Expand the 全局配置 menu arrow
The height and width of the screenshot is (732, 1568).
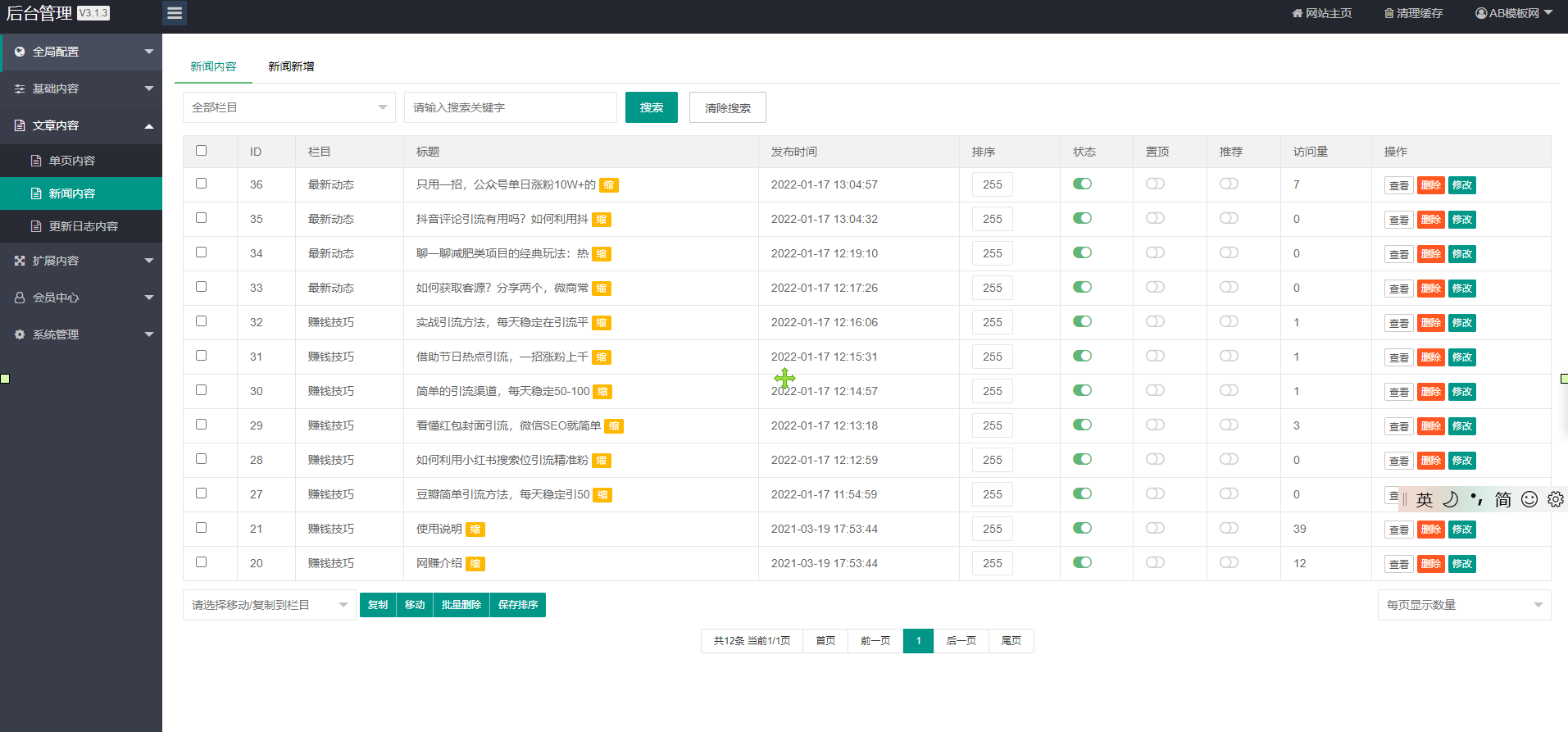pyautogui.click(x=149, y=52)
